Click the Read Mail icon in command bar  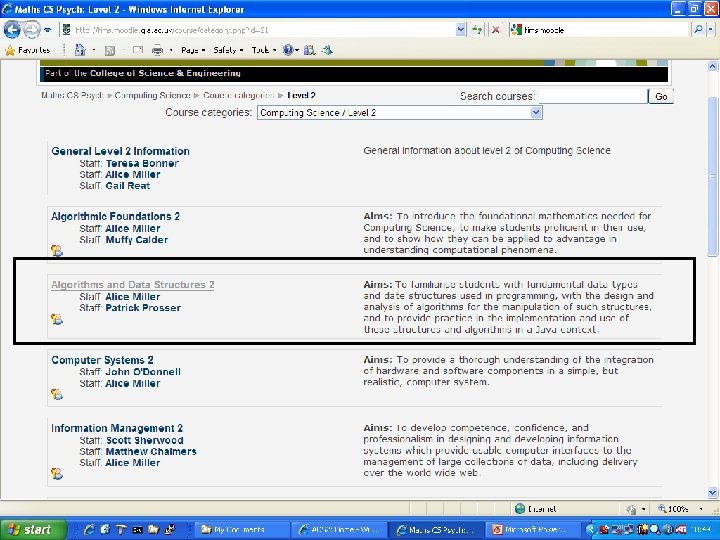pos(138,50)
